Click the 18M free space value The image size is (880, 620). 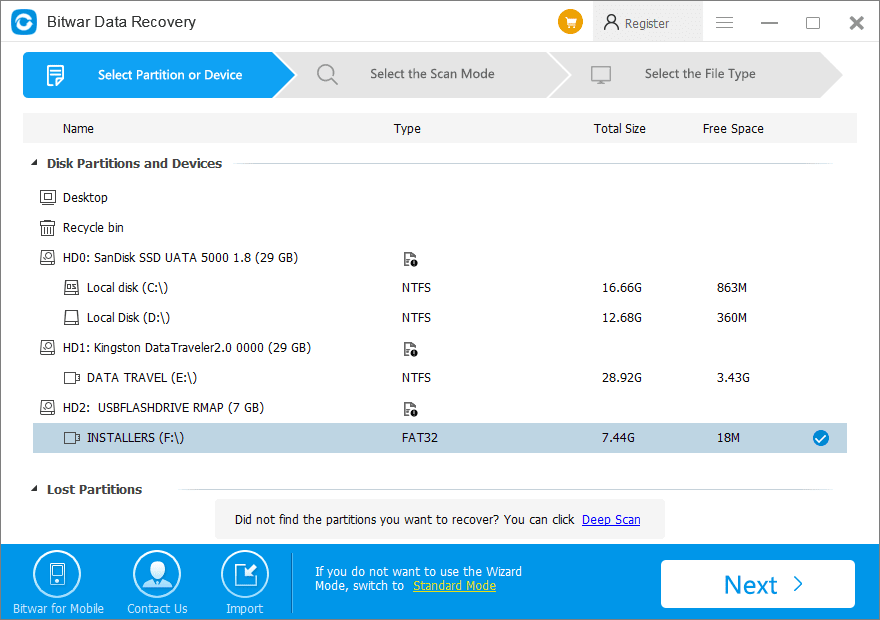(728, 438)
